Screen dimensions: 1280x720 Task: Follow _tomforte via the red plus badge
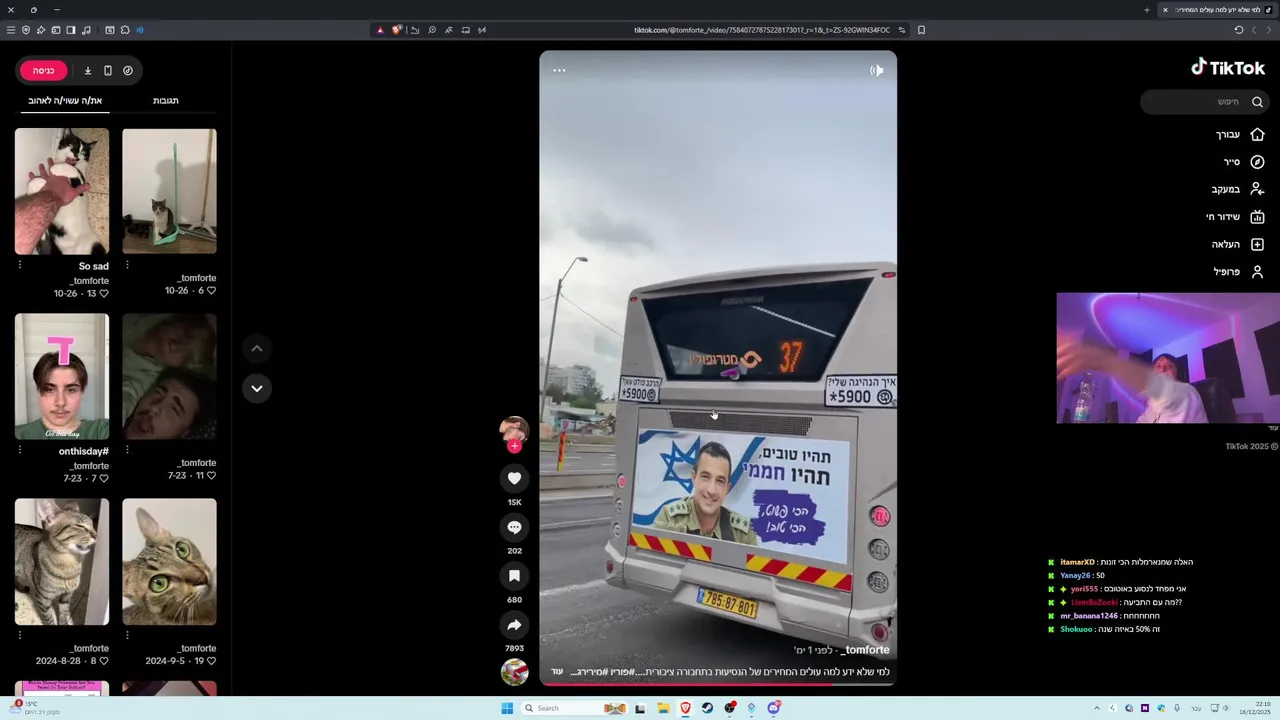click(x=514, y=446)
